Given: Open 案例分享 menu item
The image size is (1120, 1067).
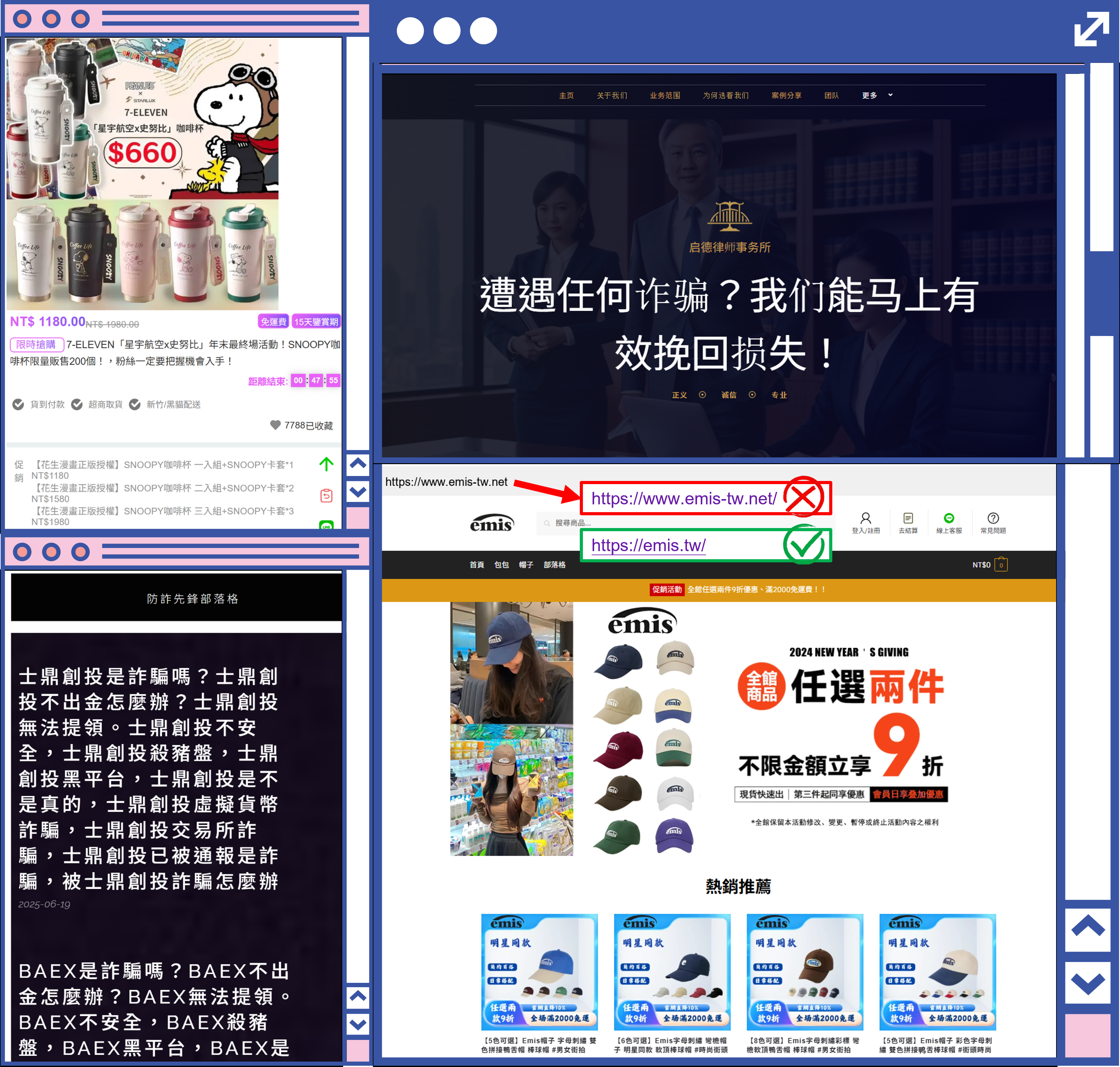Looking at the screenshot, I should (786, 95).
